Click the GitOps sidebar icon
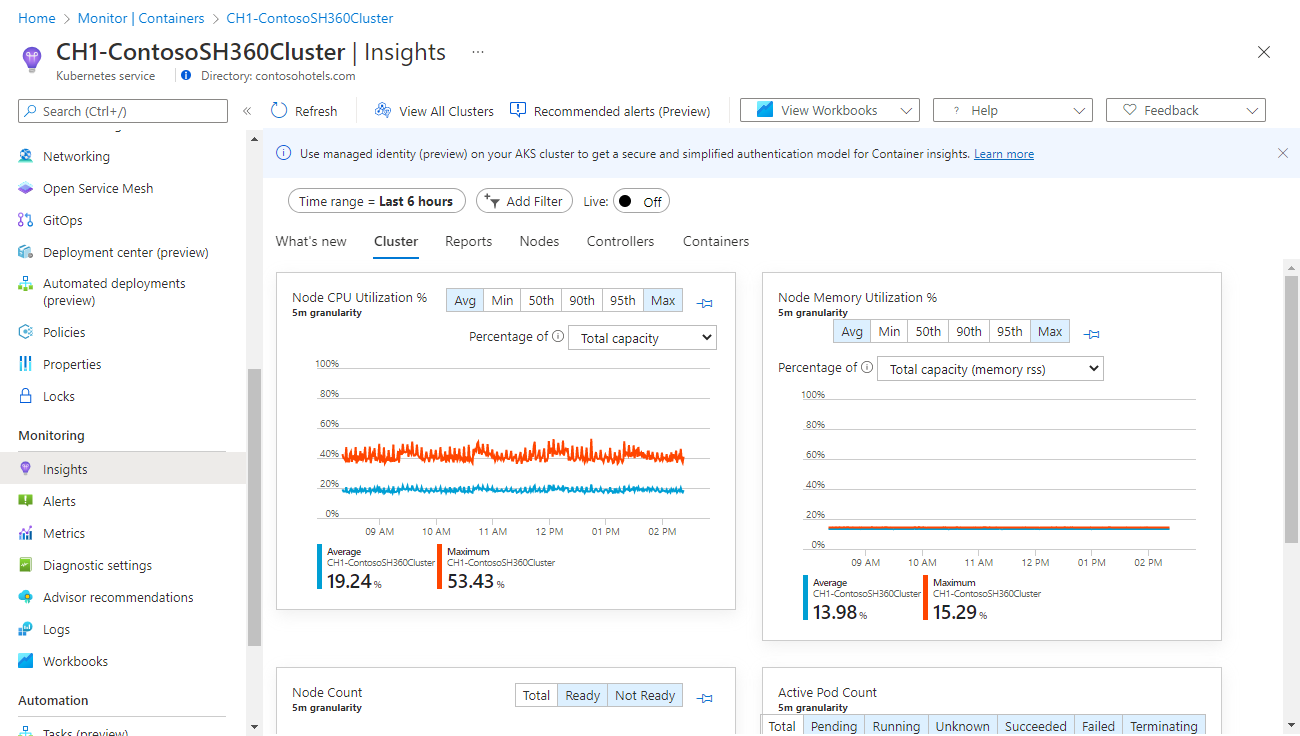This screenshot has width=1300, height=736. coord(26,220)
